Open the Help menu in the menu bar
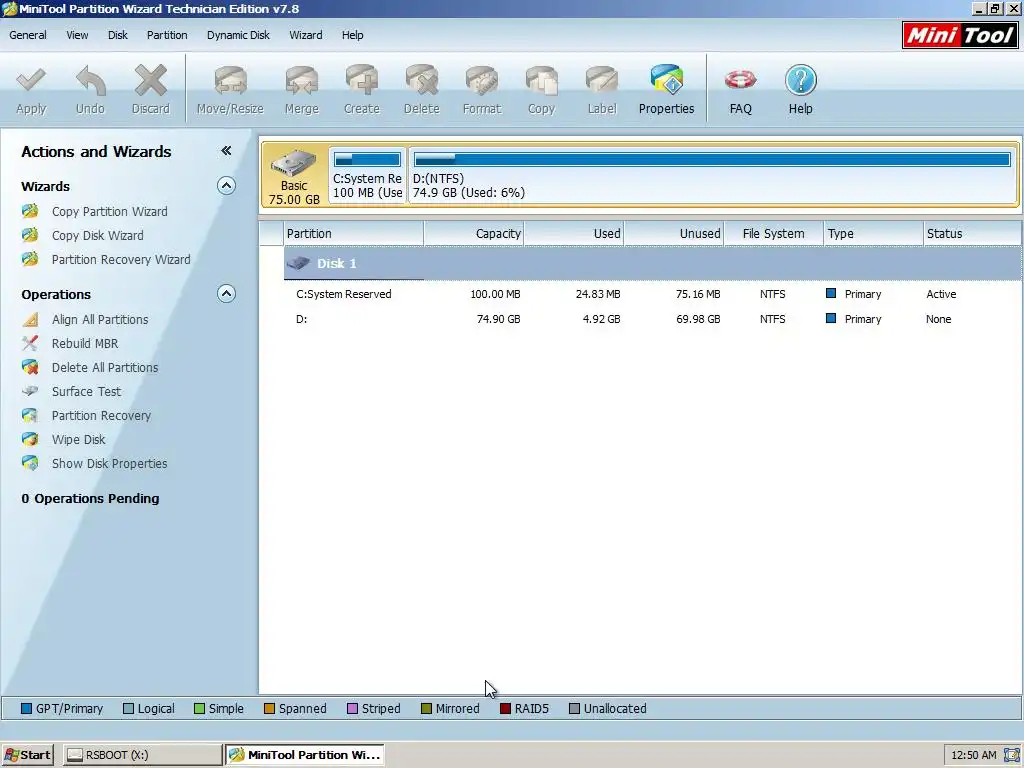Image resolution: width=1024 pixels, height=768 pixels. tap(353, 35)
